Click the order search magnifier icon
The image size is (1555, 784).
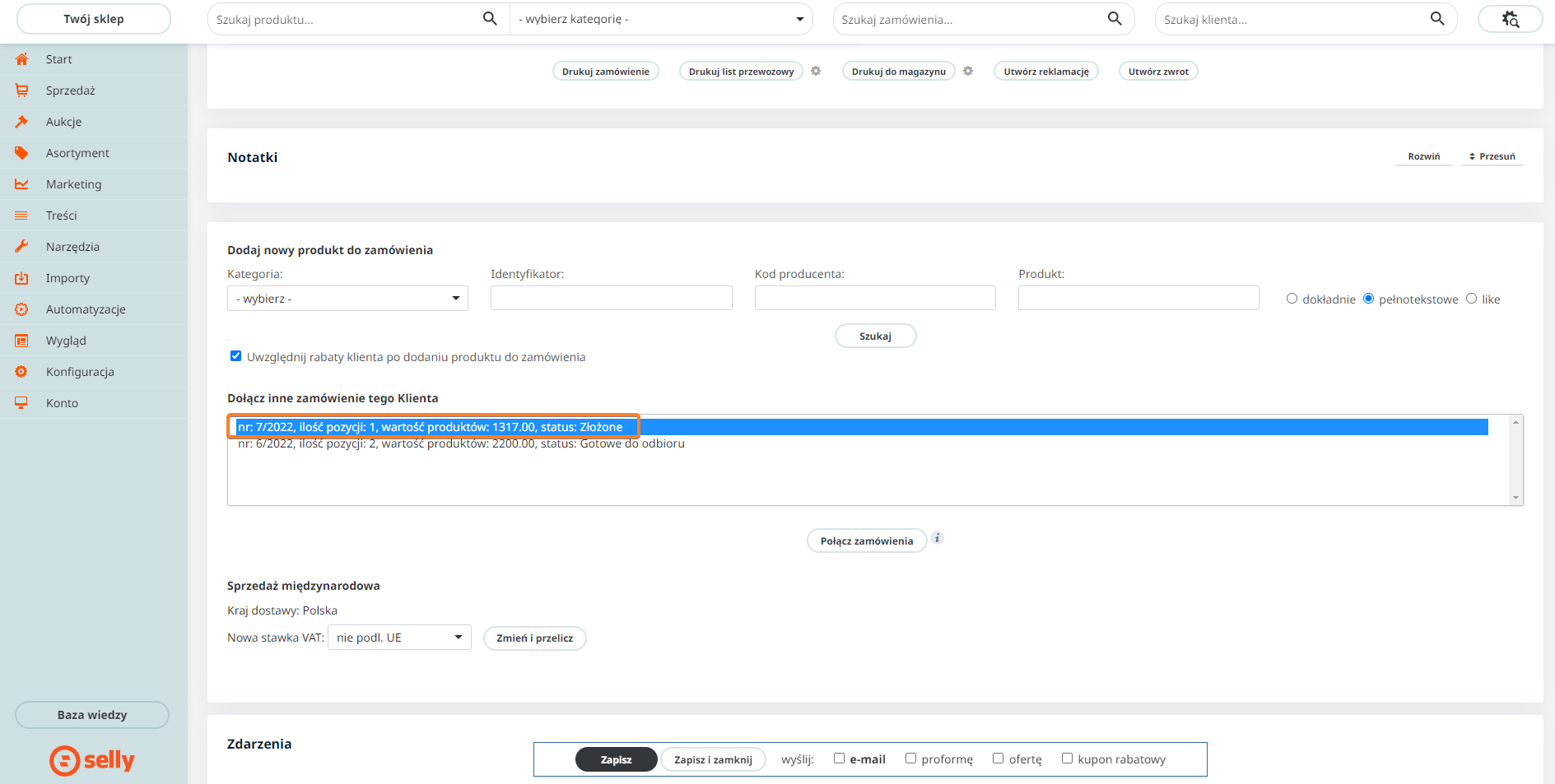point(1115,19)
